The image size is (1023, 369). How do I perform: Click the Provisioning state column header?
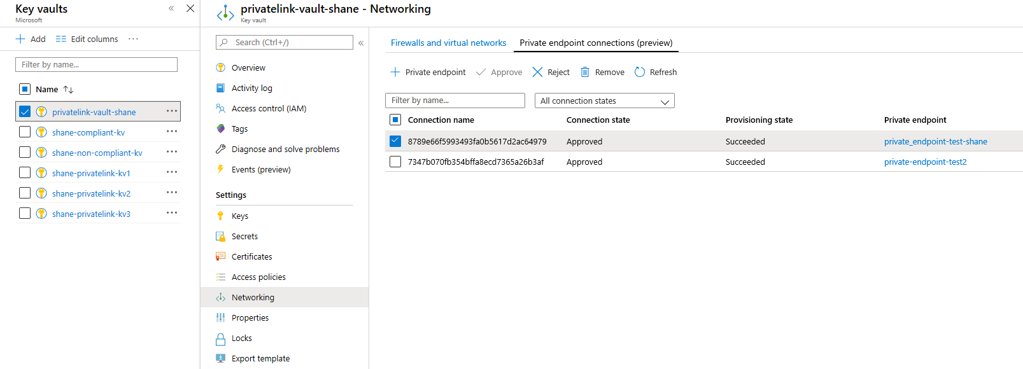[759, 120]
